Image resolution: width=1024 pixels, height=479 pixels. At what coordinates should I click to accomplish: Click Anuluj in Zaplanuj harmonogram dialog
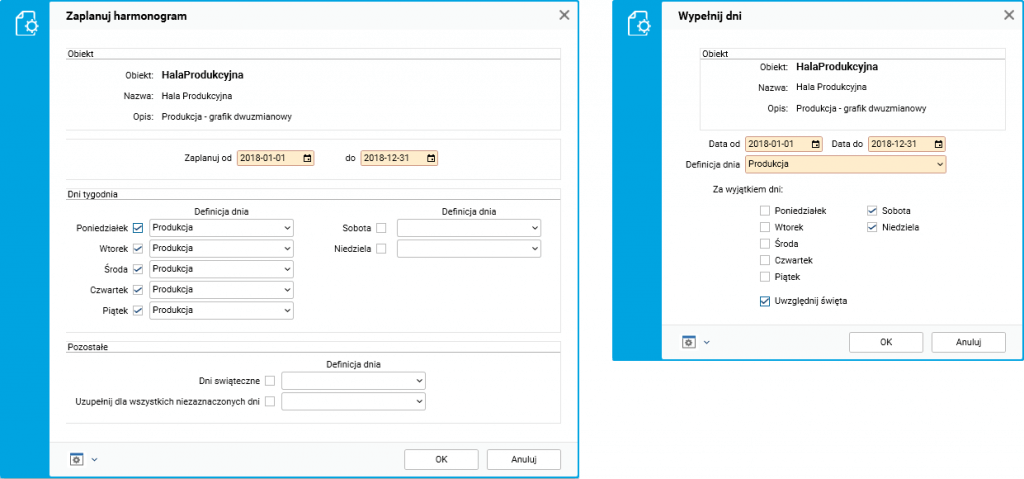[524, 459]
